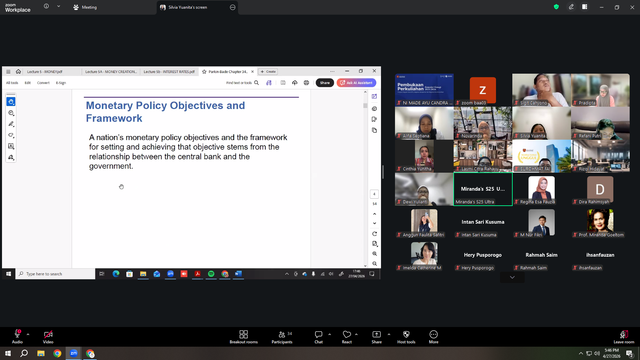The image size is (640, 360).
Task: Open Adobe Acrobat in shared screen taskbar
Action: [x=198, y=274]
